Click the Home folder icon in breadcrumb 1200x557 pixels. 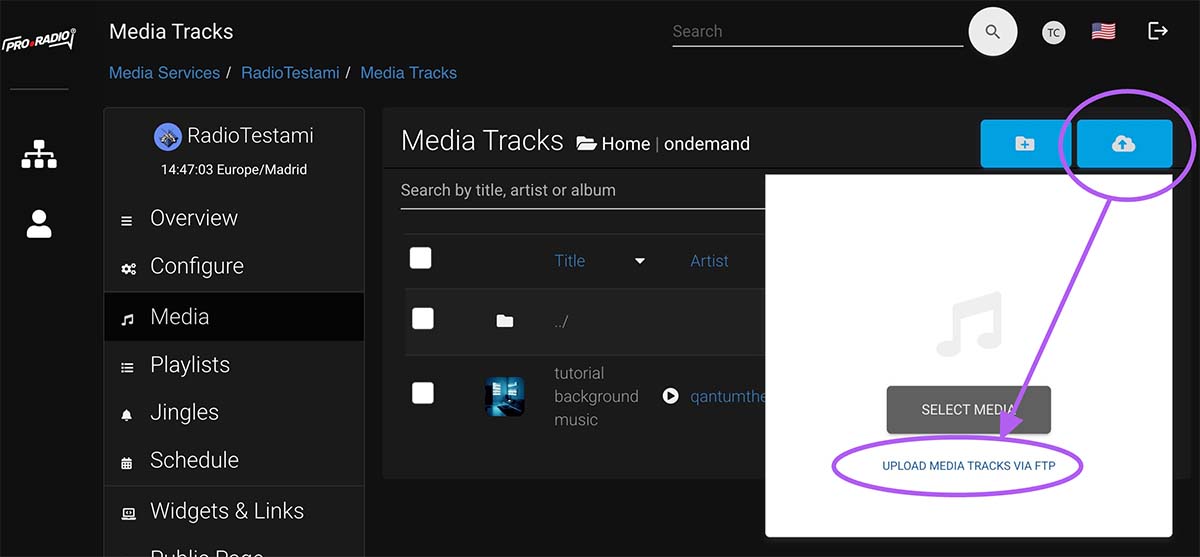pos(586,144)
